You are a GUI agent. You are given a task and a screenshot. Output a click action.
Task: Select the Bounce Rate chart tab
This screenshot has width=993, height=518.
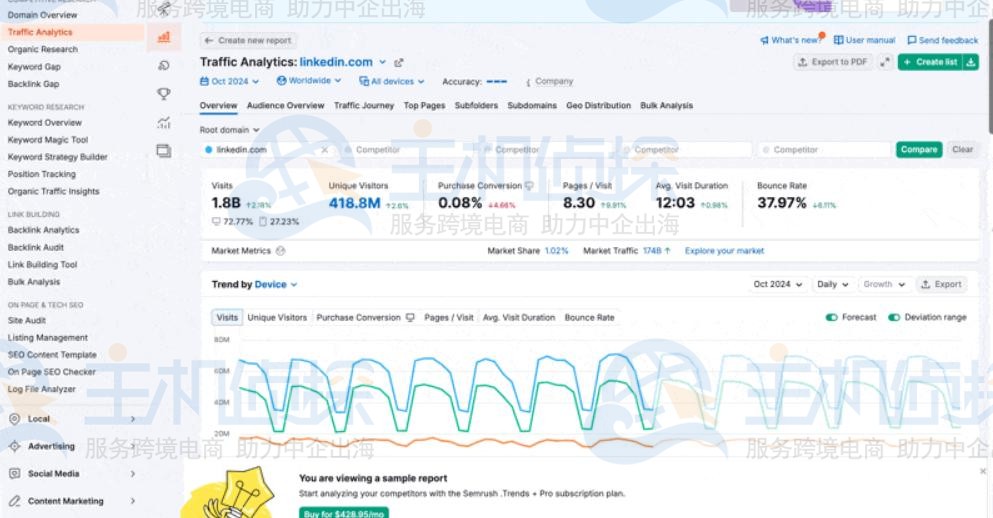(589, 318)
